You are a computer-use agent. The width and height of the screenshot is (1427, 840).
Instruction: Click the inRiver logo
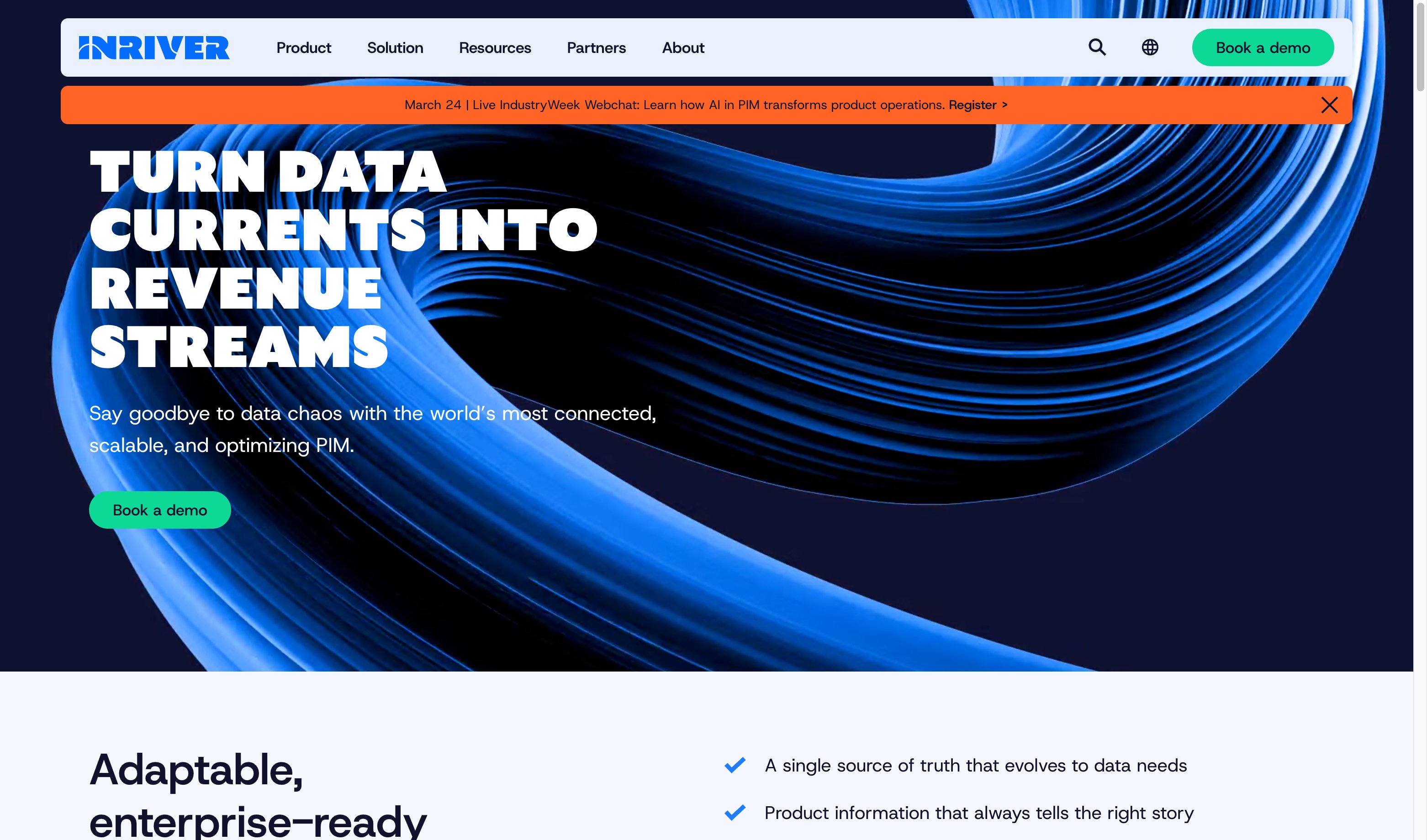[154, 47]
